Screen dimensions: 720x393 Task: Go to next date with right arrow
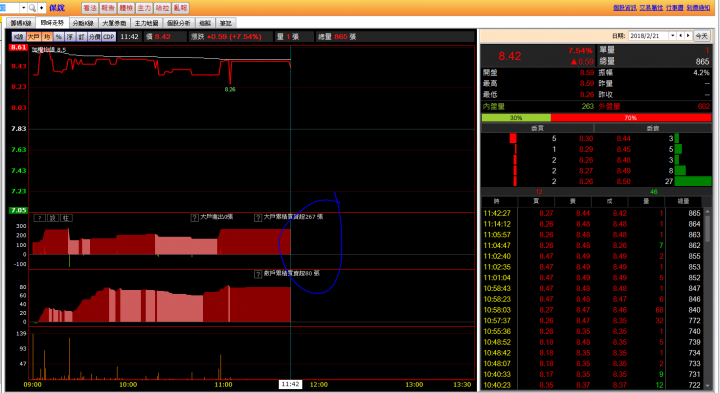pos(688,36)
